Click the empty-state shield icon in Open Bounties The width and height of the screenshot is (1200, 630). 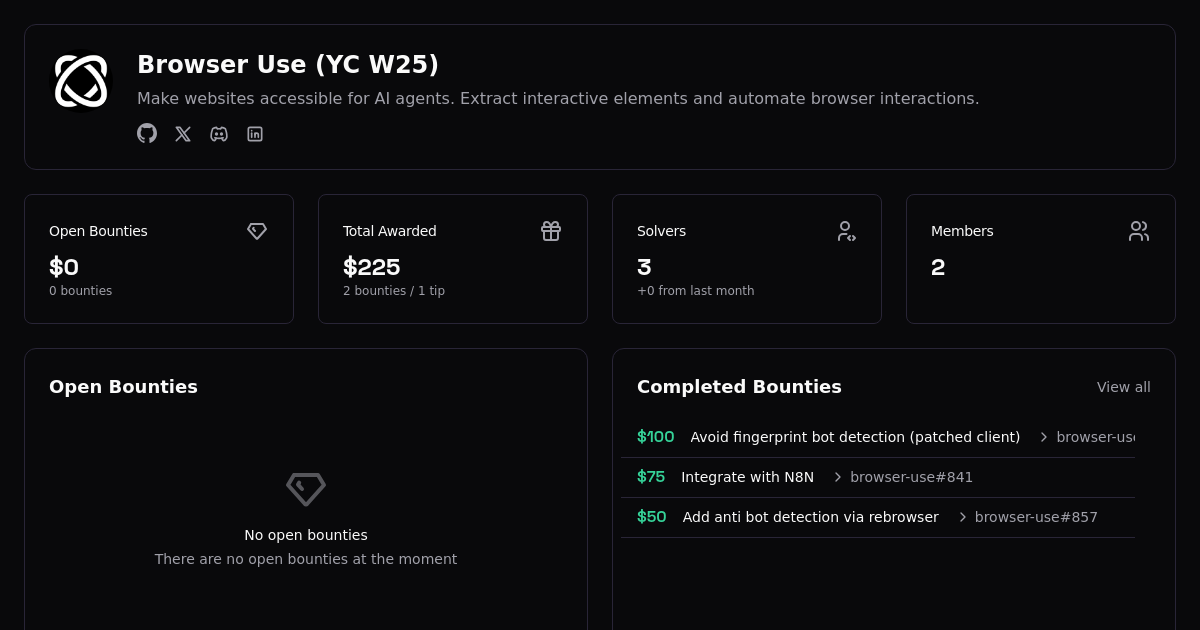coord(306,489)
